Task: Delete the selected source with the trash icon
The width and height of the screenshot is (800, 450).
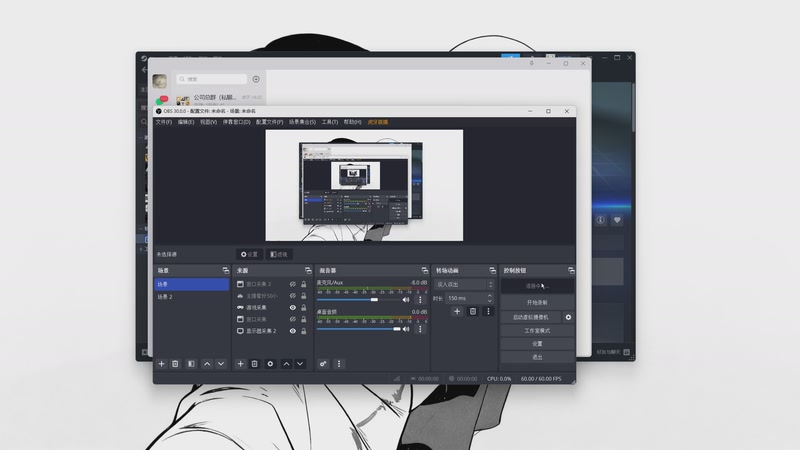Action: (254, 364)
